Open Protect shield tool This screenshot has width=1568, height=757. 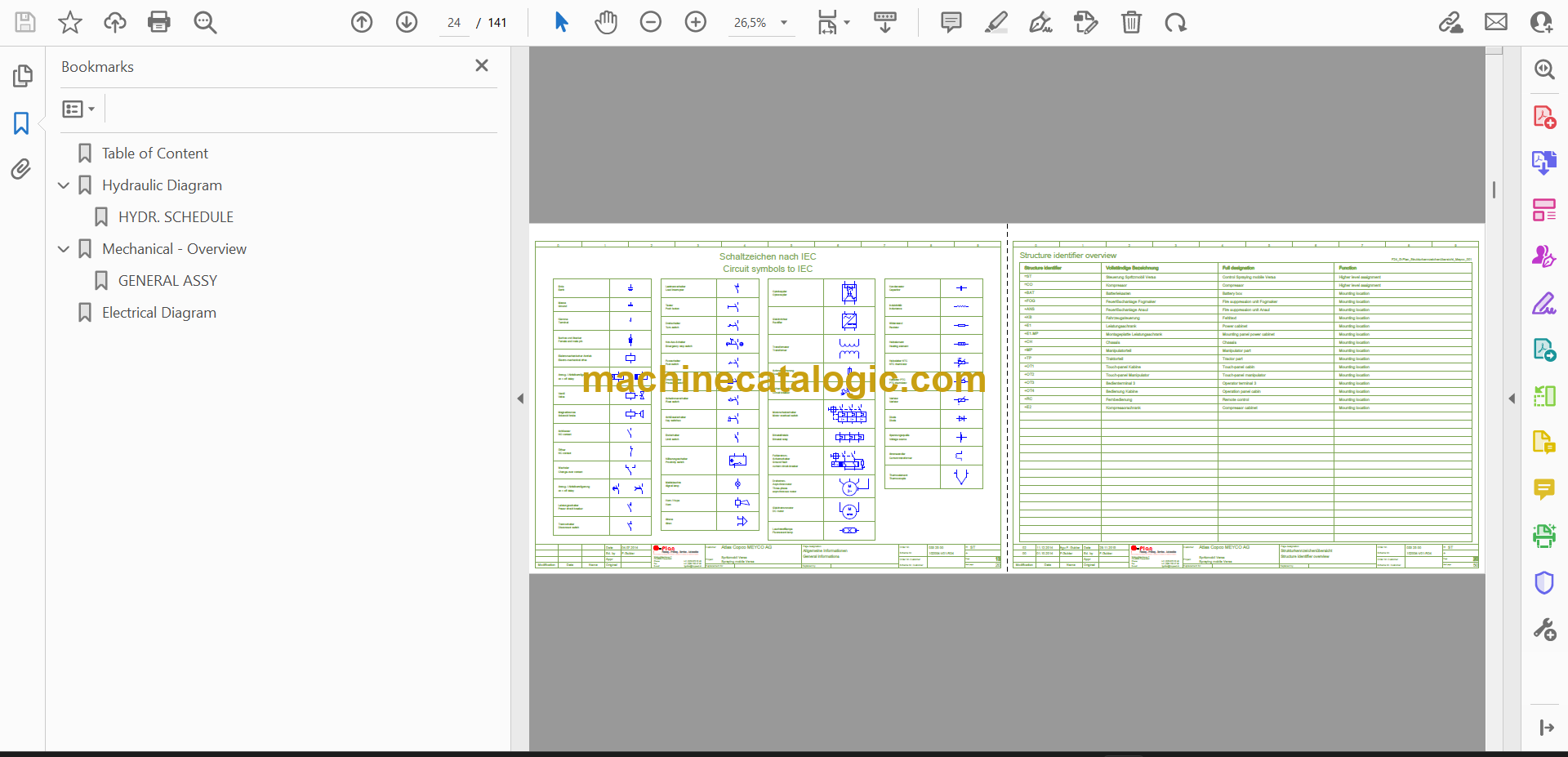[x=1544, y=583]
